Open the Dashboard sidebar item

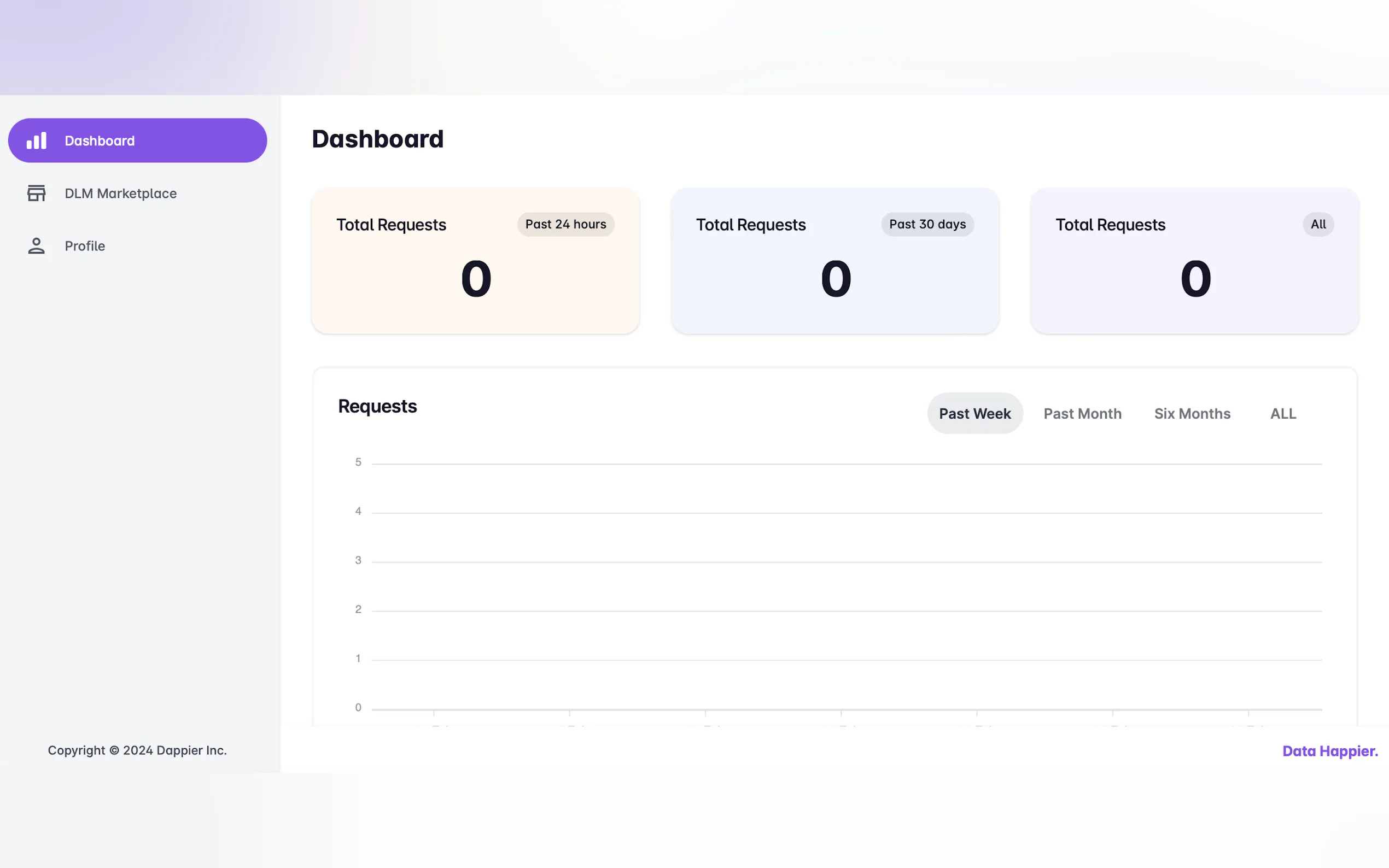coord(100,140)
